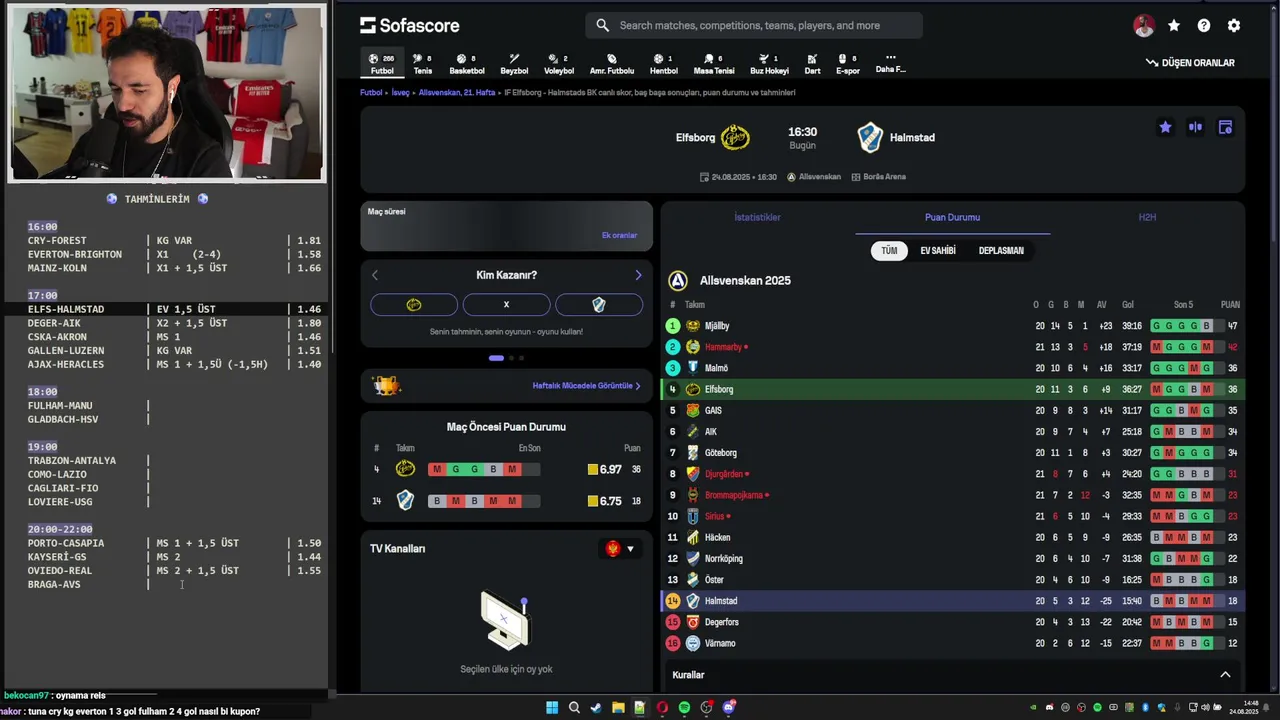The width and height of the screenshot is (1280, 720).
Task: Click the İsveç breadcrumb link
Action: coord(400,92)
